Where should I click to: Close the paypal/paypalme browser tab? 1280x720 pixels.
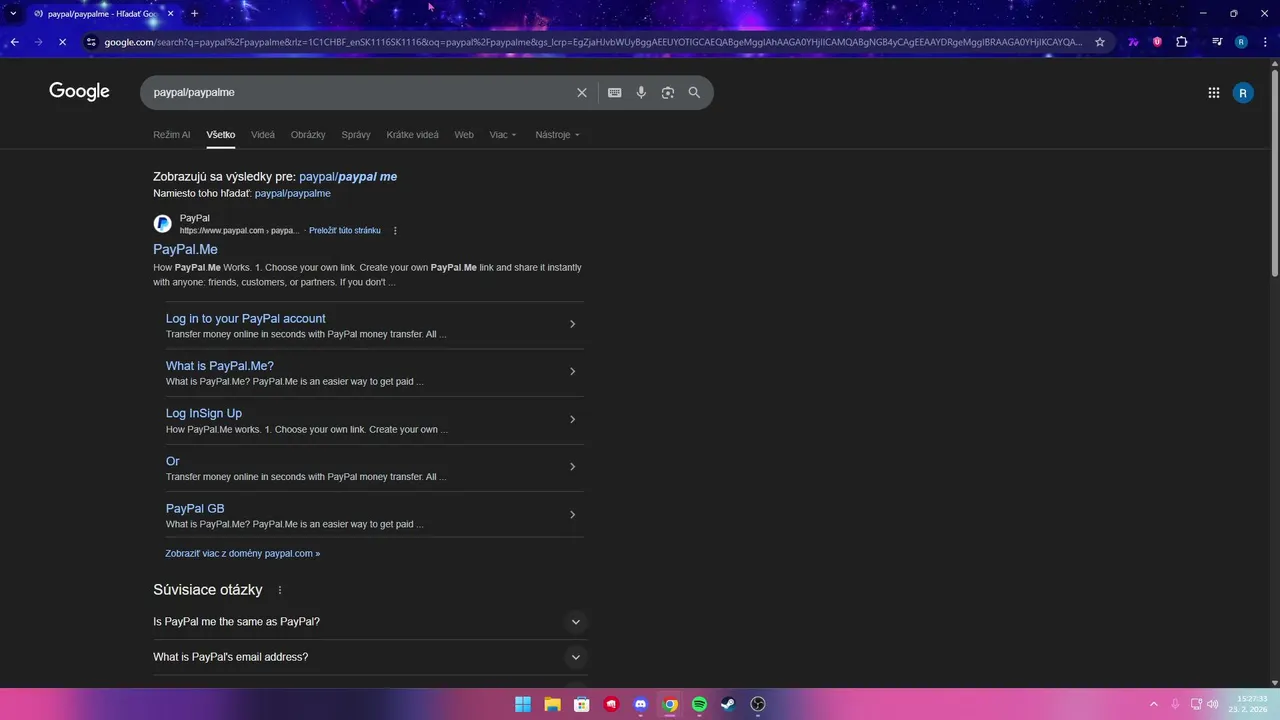click(171, 13)
